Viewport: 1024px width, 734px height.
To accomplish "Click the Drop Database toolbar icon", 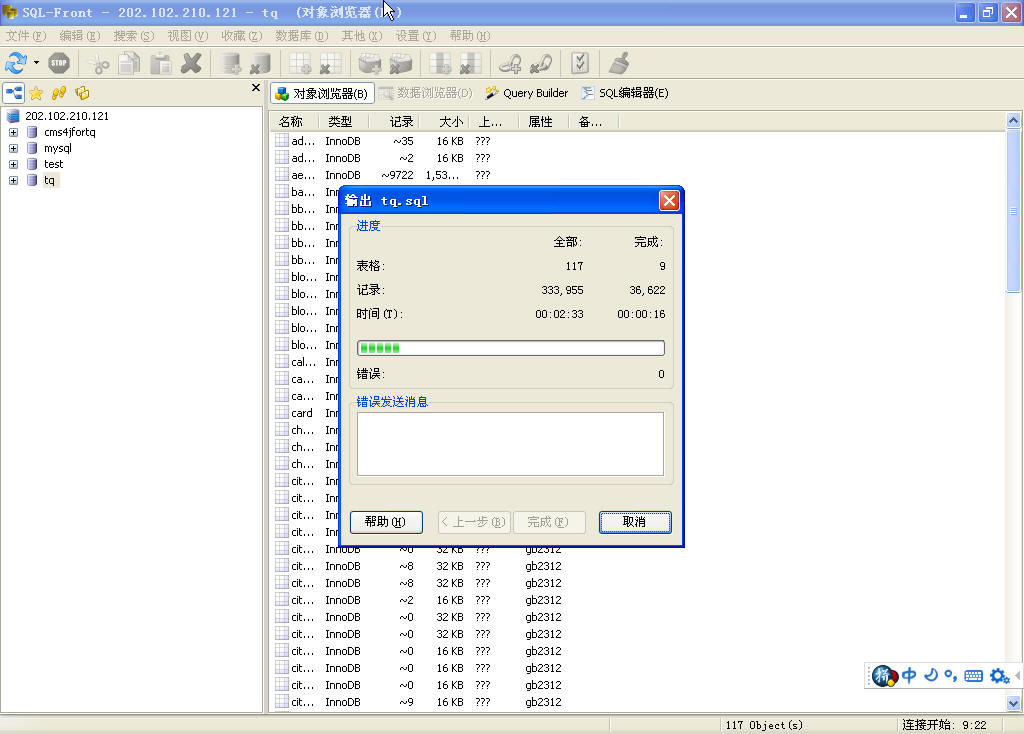I will (x=261, y=63).
